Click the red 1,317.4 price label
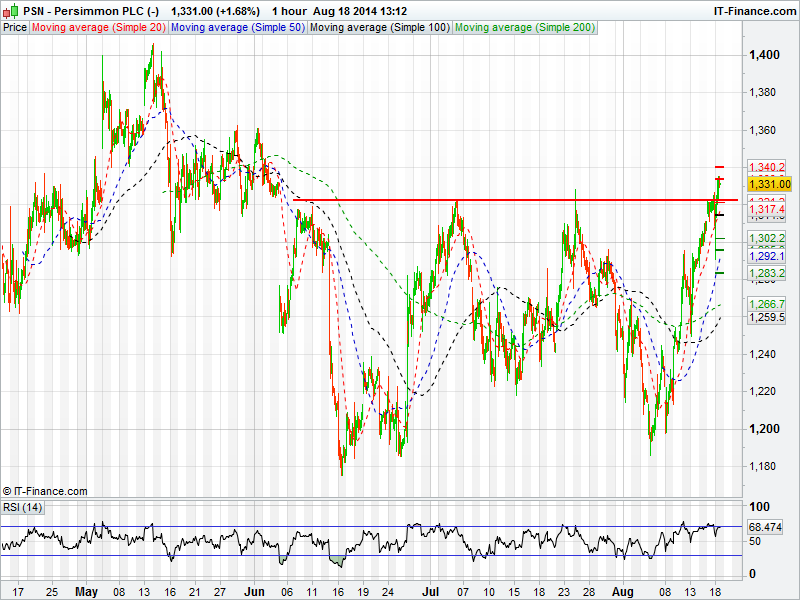800x600 pixels. (766, 209)
